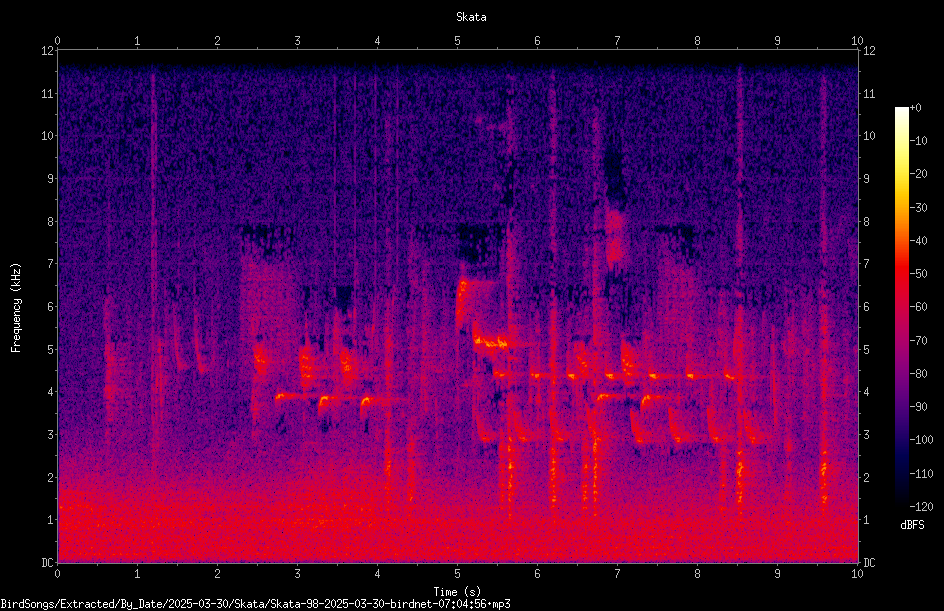Click the 8 kHz sound burst at 7 seconds
This screenshot has height=611, width=944.
[x=615, y=238]
